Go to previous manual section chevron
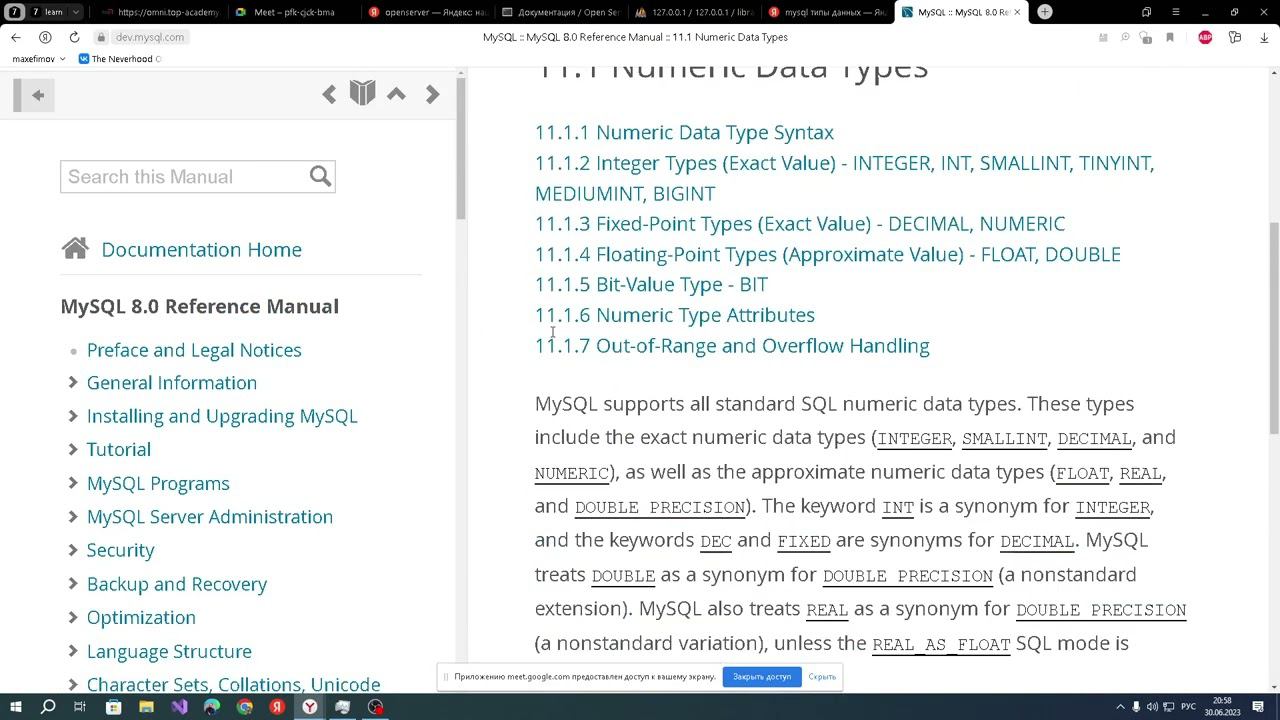The height and width of the screenshot is (720, 1280). (329, 94)
